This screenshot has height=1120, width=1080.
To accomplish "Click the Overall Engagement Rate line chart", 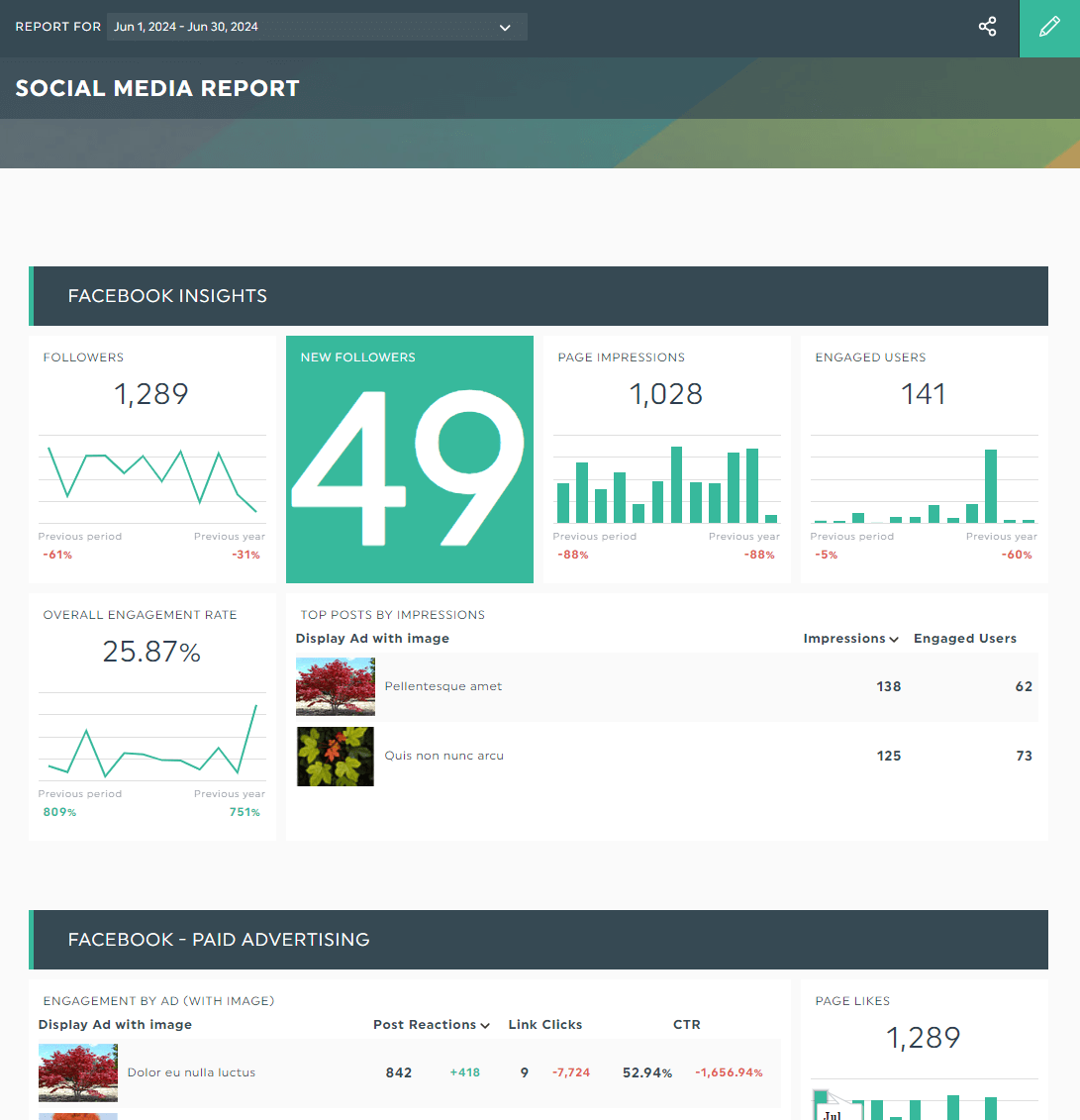I will (152, 737).
